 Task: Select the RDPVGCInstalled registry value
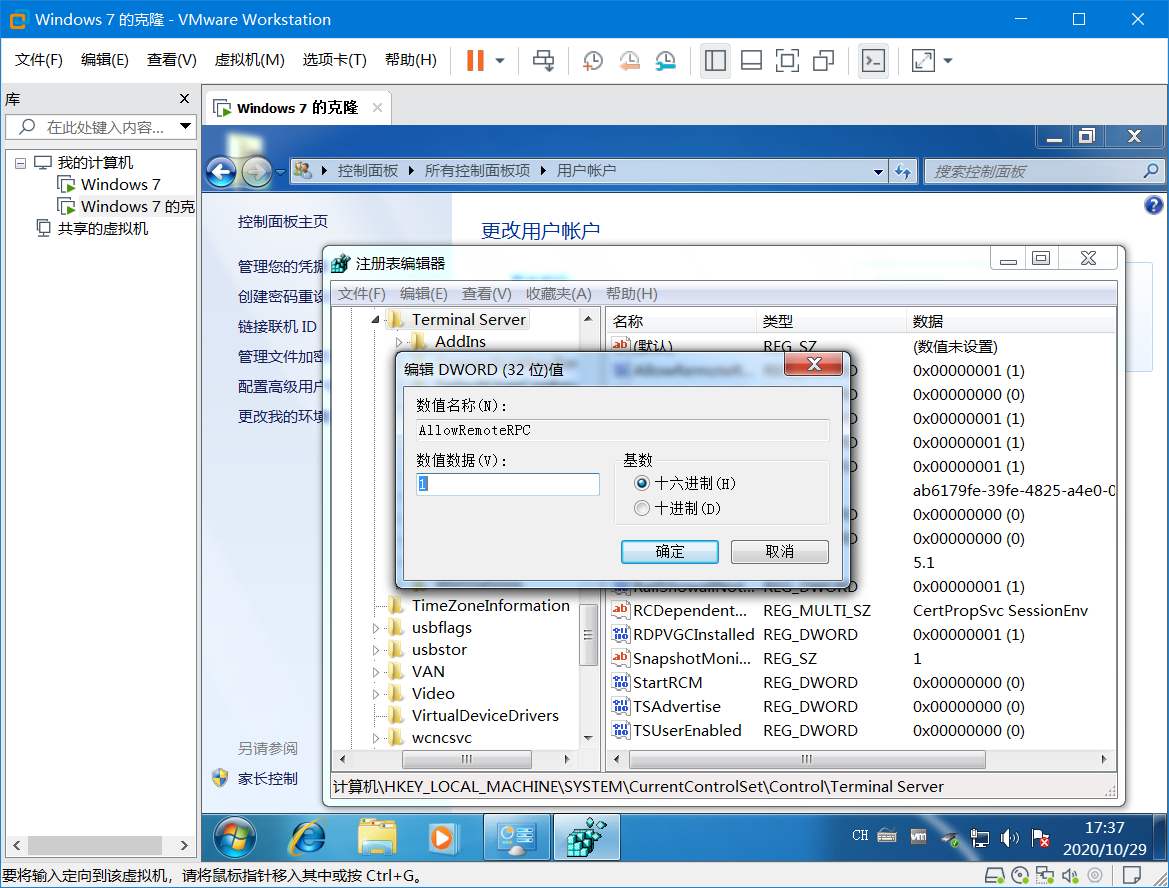[693, 634]
